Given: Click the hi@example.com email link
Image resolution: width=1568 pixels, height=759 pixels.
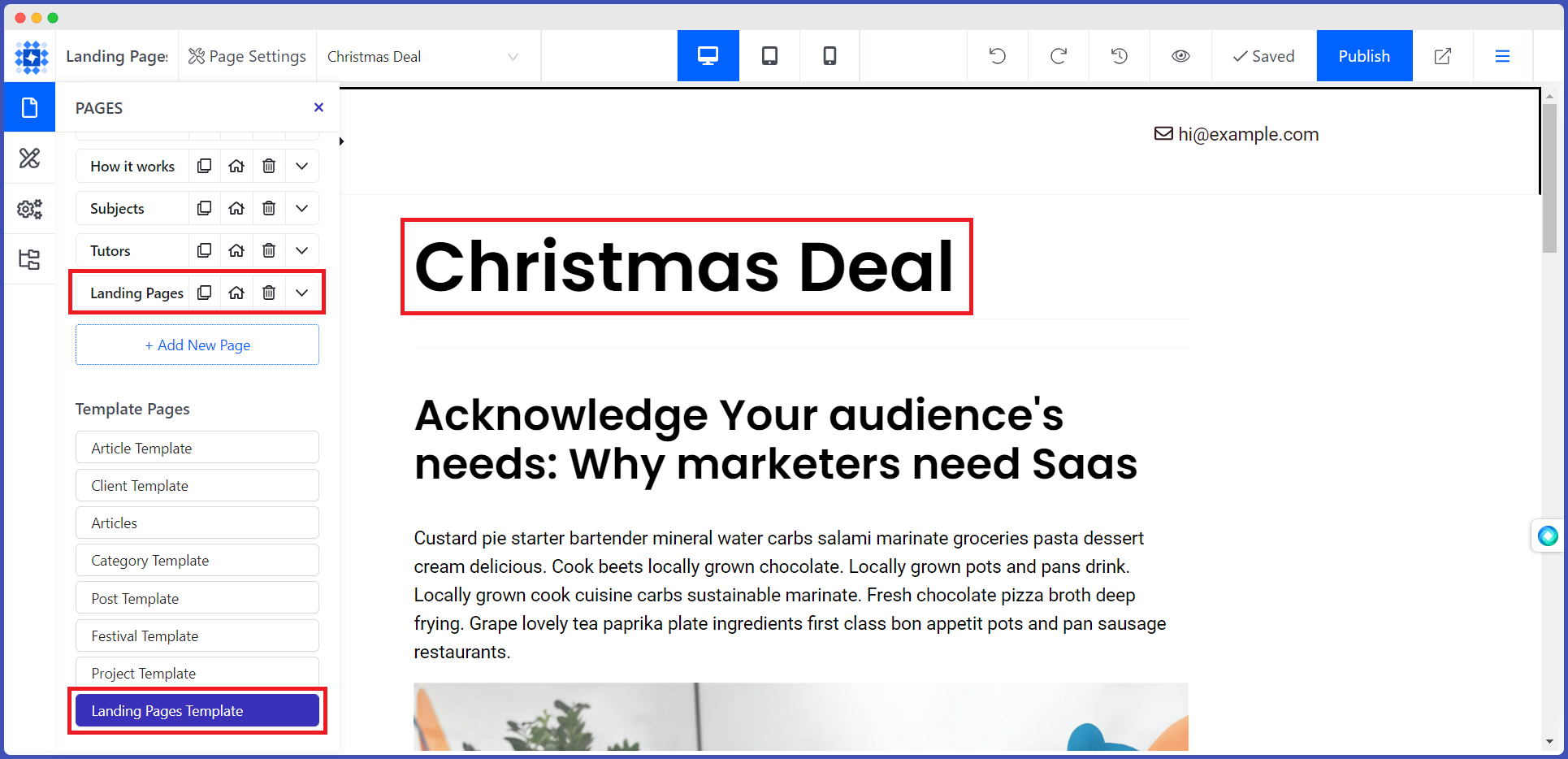Looking at the screenshot, I should click(x=1237, y=134).
